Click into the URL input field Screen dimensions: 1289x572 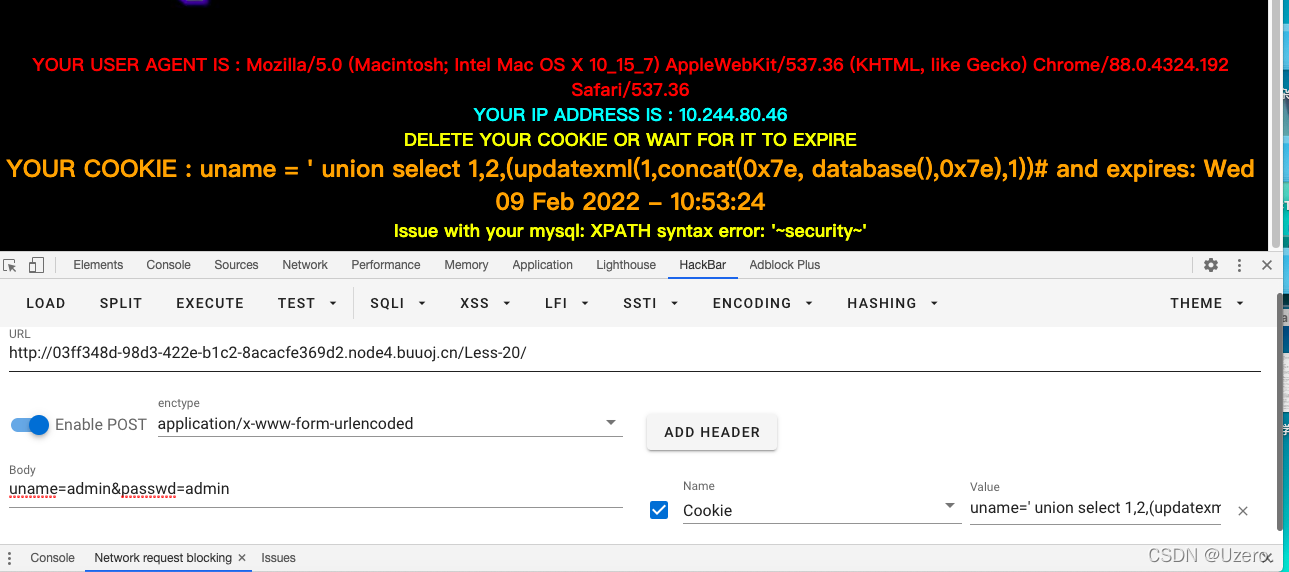[x=634, y=353]
